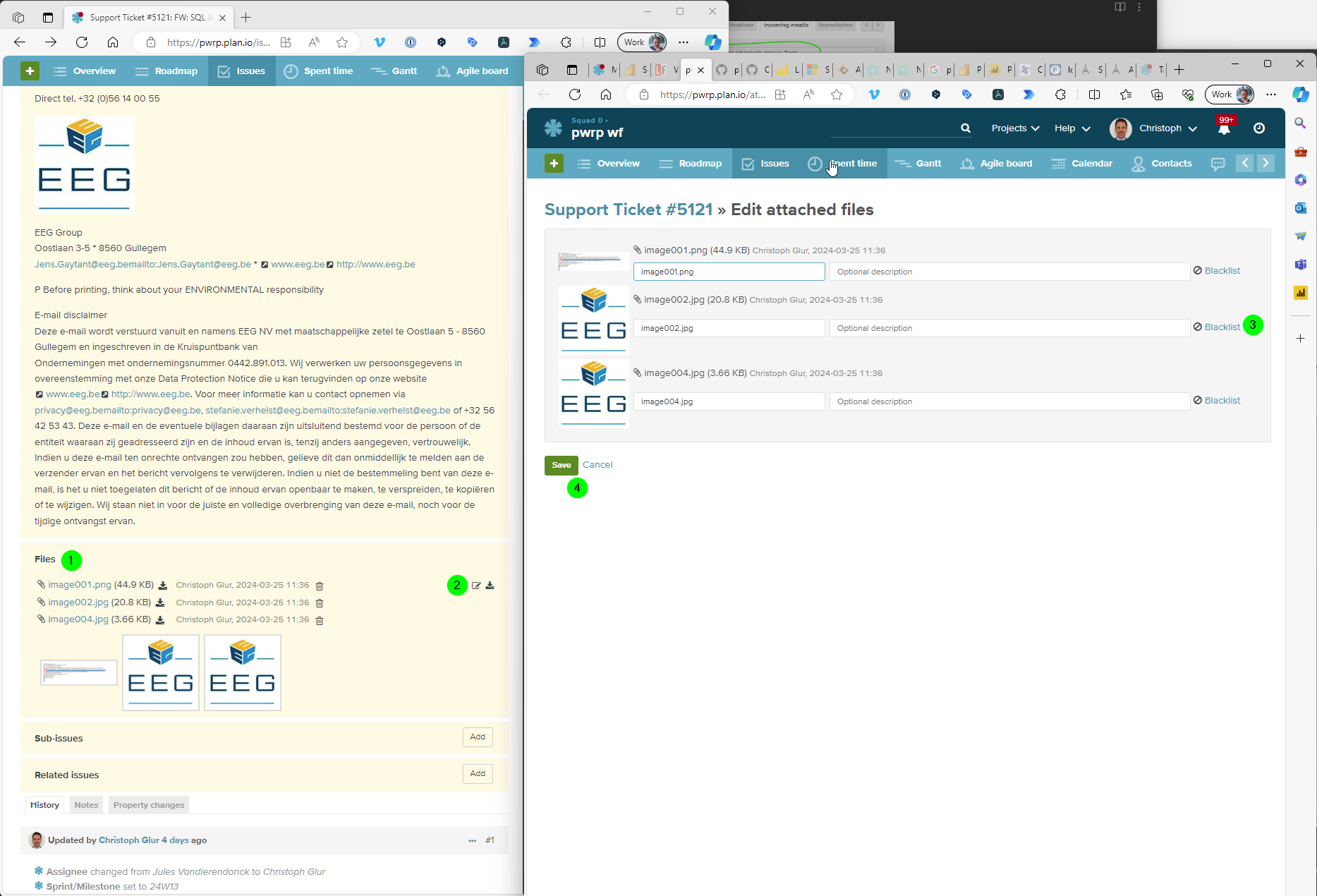Open extensions puzzle icon in right window
Viewport: 1317px width, 896px height.
pos(1060,95)
